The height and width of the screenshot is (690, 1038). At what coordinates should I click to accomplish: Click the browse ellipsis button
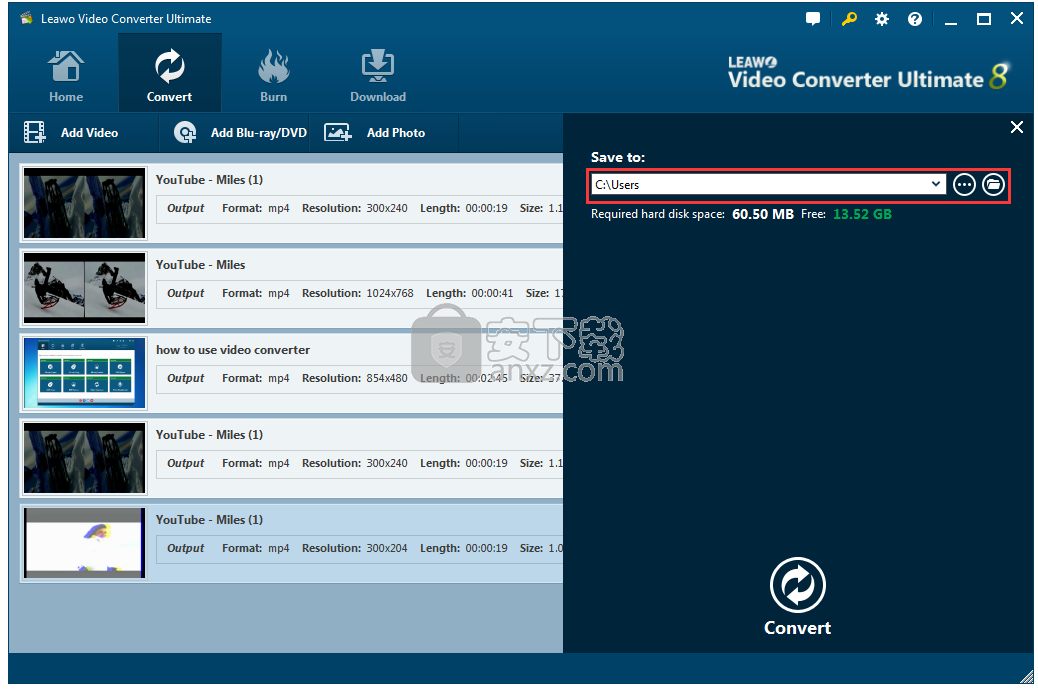point(965,185)
